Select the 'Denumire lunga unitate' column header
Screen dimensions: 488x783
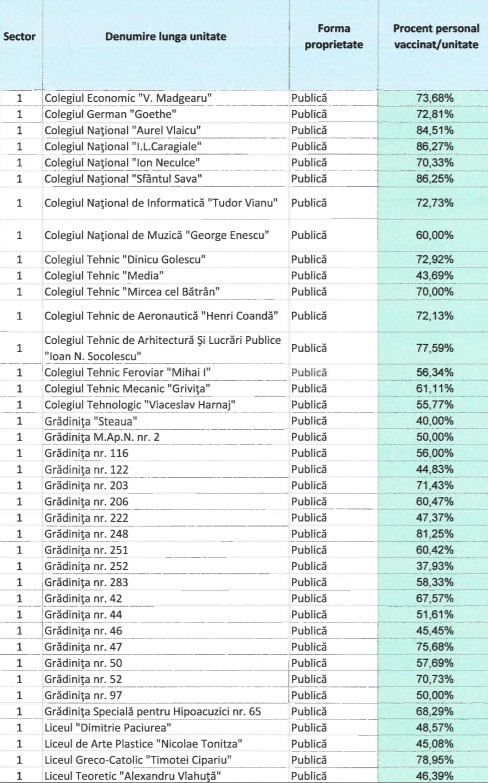pyautogui.click(x=165, y=36)
